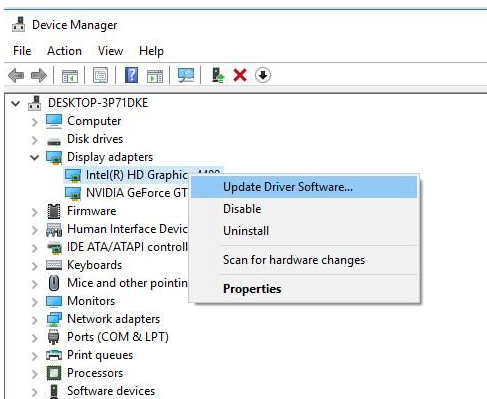Viewport: 487px width, 399px height.
Task: Click the Disk drives category icon
Action: pos(54,141)
